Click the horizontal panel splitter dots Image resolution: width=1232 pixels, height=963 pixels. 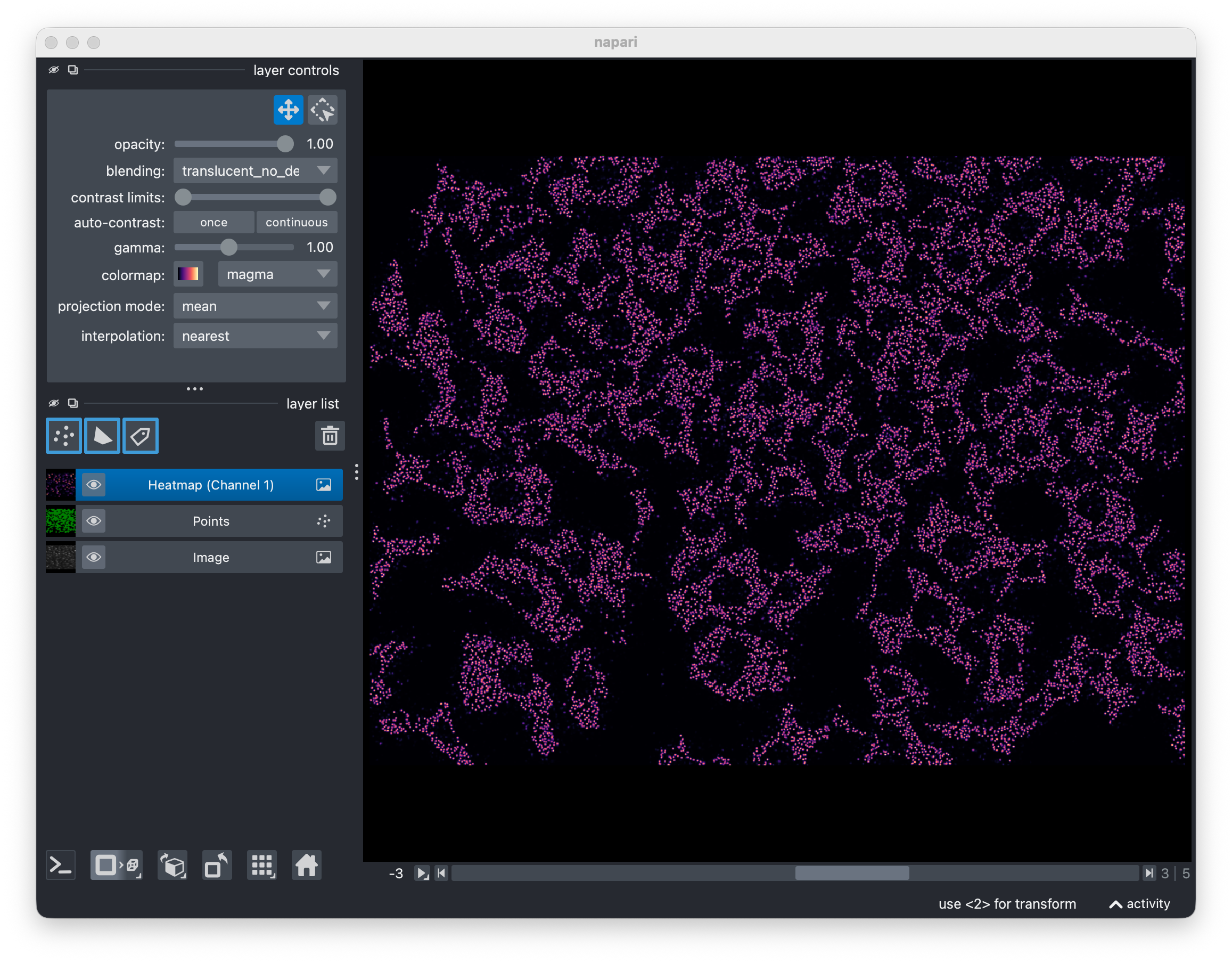coord(195,388)
